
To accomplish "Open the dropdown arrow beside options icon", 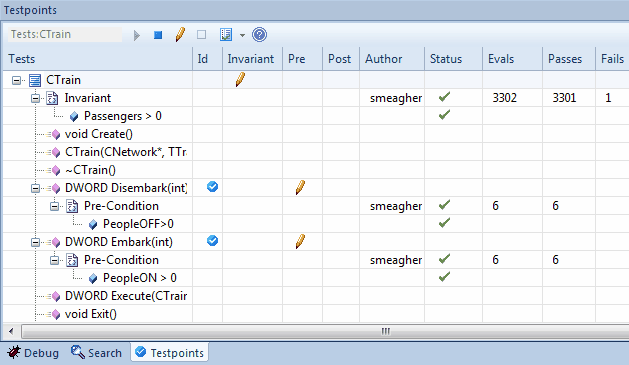I will 242,35.
